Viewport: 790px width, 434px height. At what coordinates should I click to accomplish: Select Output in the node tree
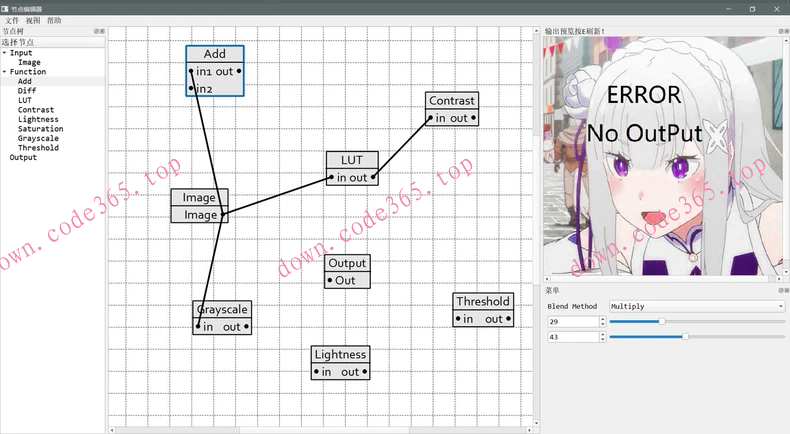[23, 157]
